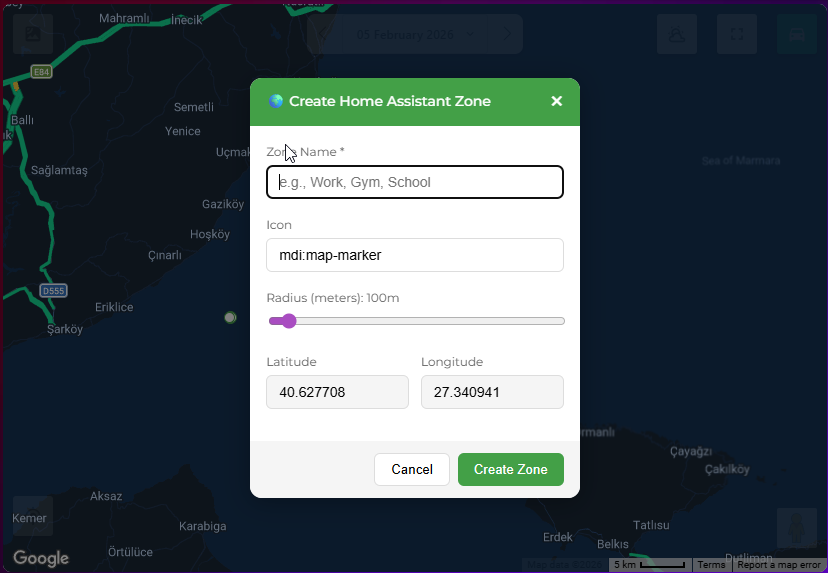Click the car icon top-right

(797, 34)
